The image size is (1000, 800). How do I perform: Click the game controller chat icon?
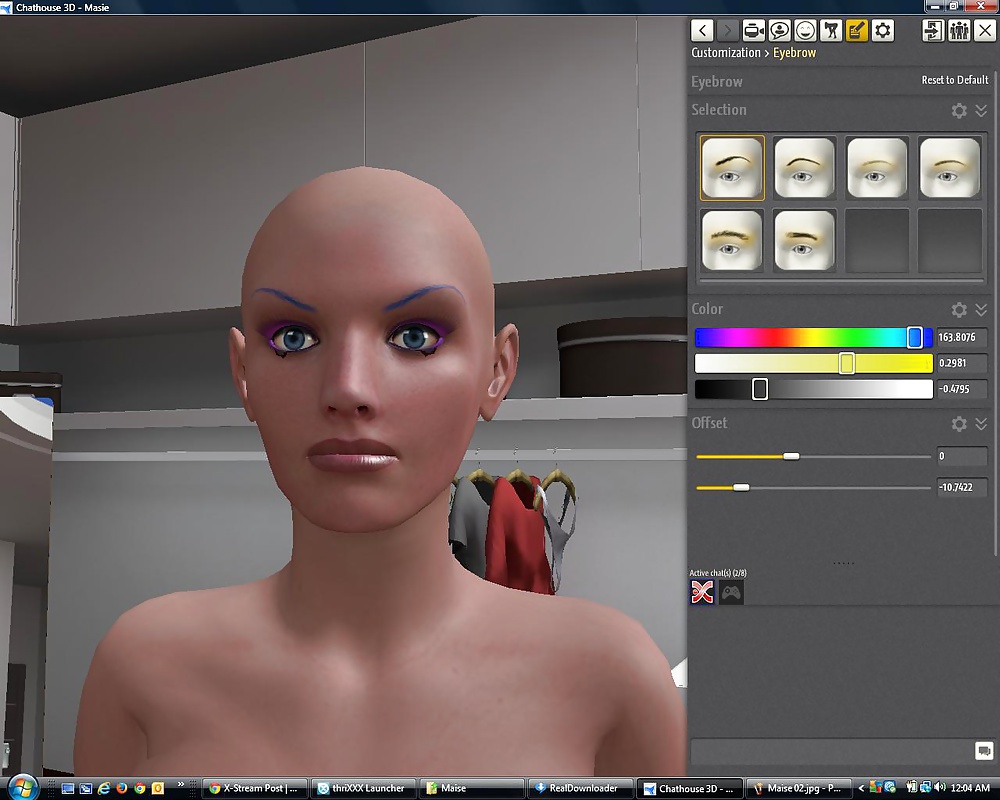pyautogui.click(x=732, y=593)
